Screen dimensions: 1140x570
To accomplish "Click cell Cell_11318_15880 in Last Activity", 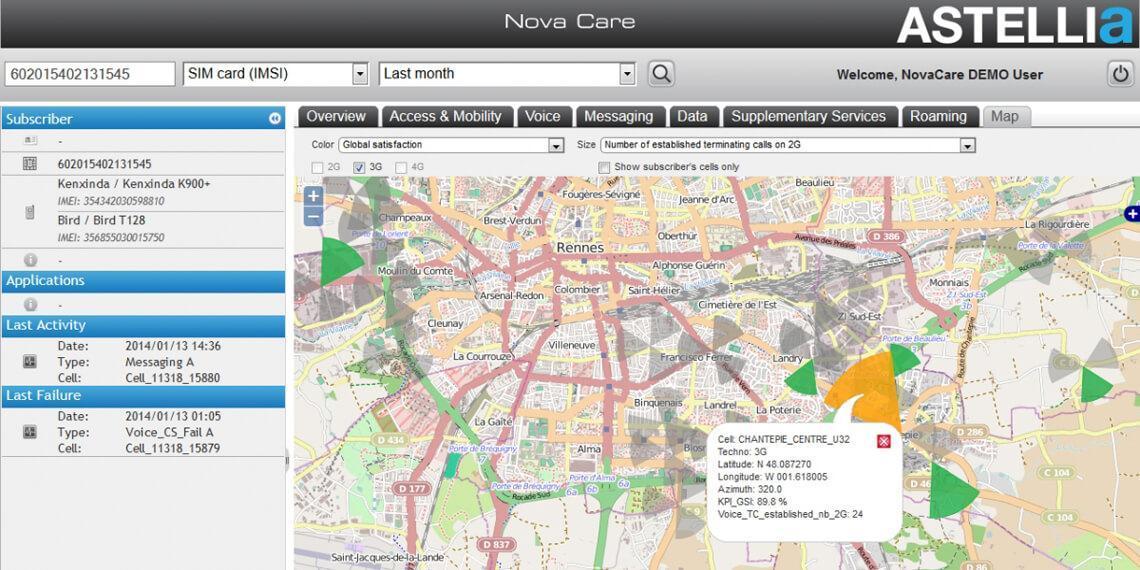I will tap(172, 378).
